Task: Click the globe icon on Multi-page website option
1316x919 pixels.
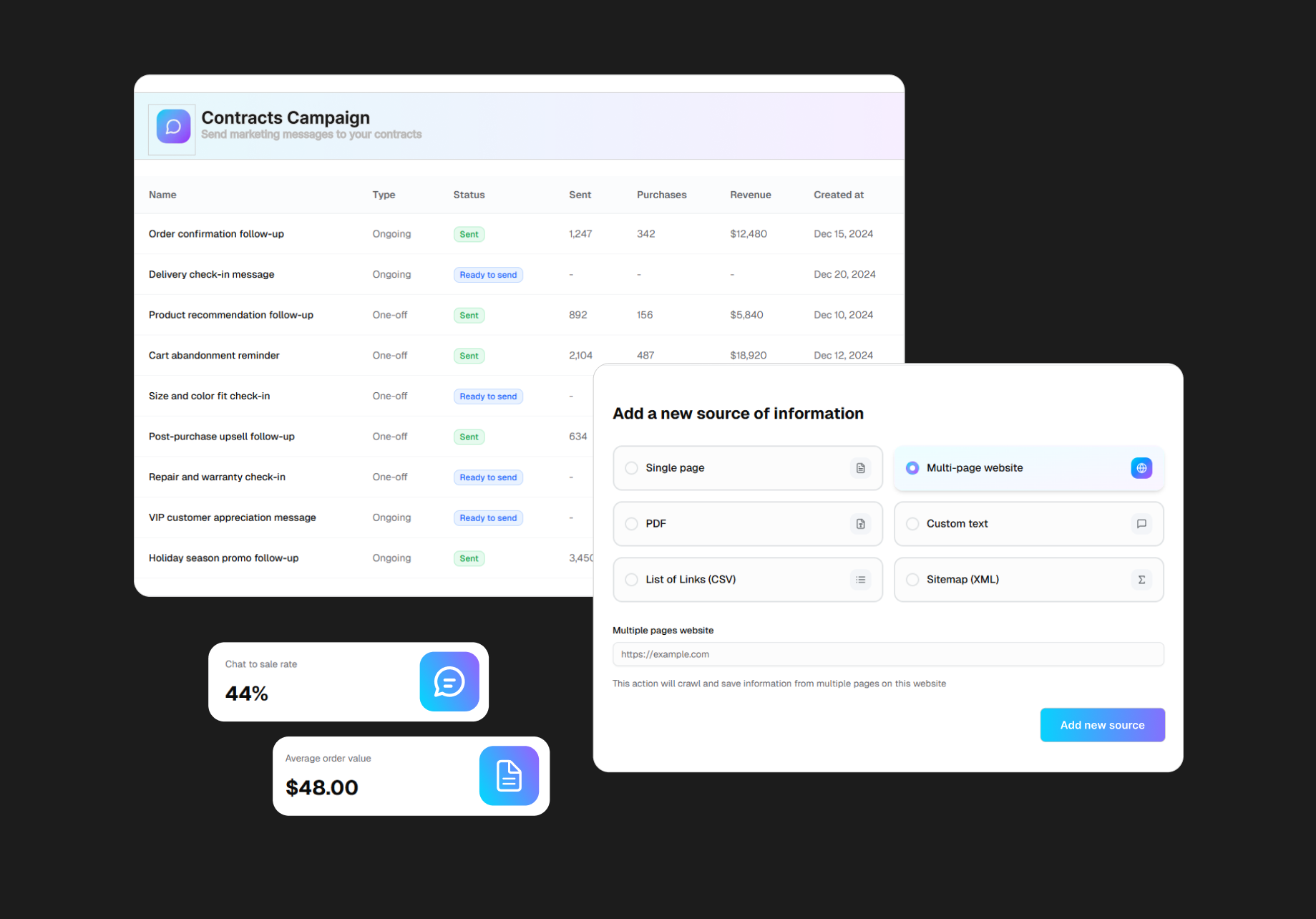Action: pos(1141,467)
